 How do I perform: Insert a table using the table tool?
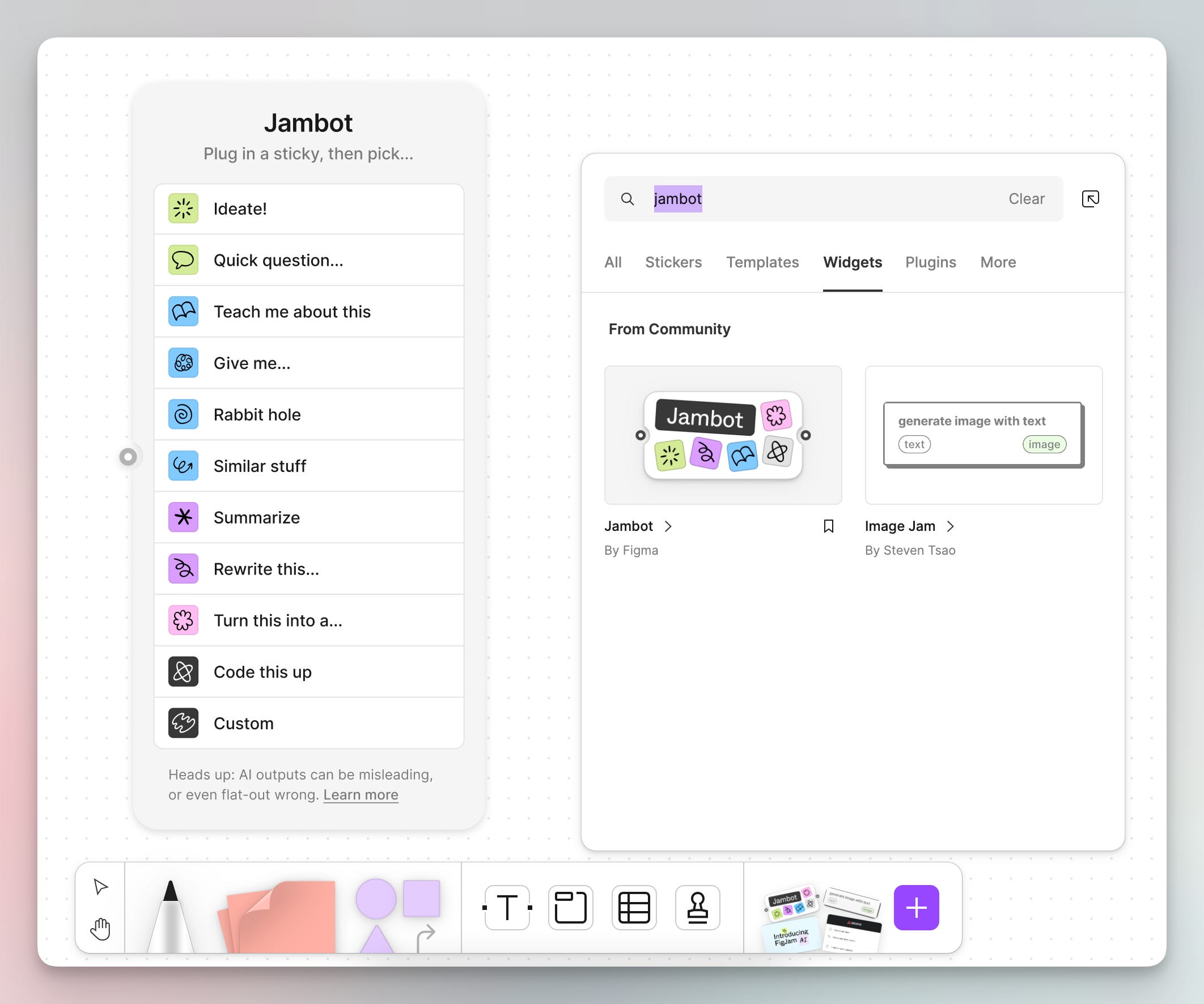pyautogui.click(x=634, y=907)
